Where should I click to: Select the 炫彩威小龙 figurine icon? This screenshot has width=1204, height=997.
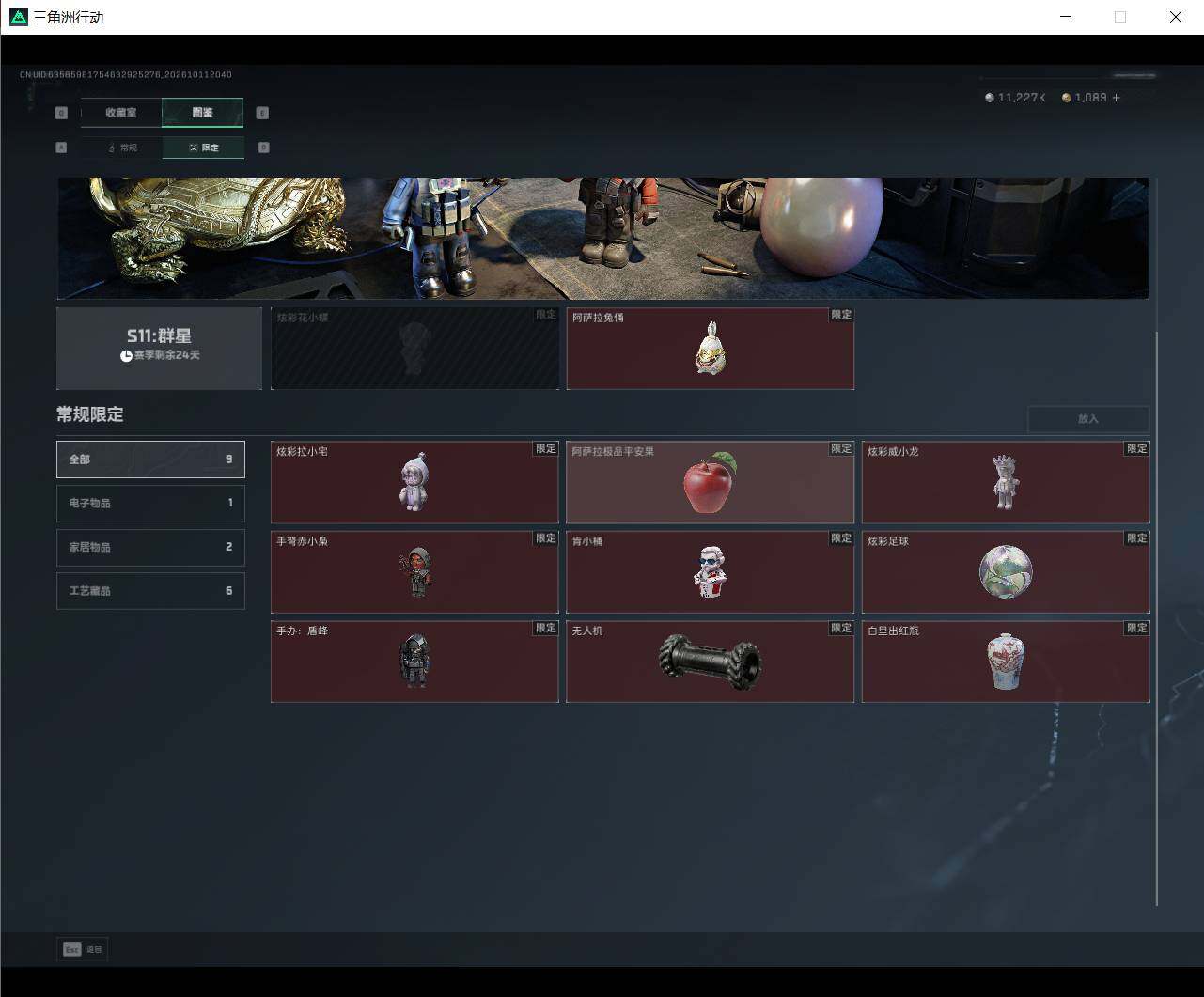tap(1006, 482)
